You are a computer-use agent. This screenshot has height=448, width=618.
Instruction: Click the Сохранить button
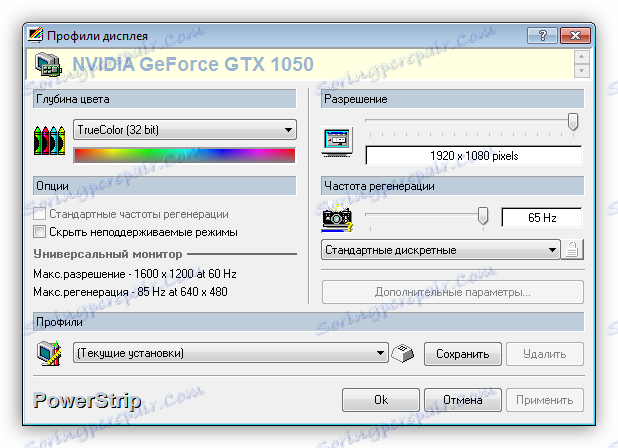coord(463,354)
